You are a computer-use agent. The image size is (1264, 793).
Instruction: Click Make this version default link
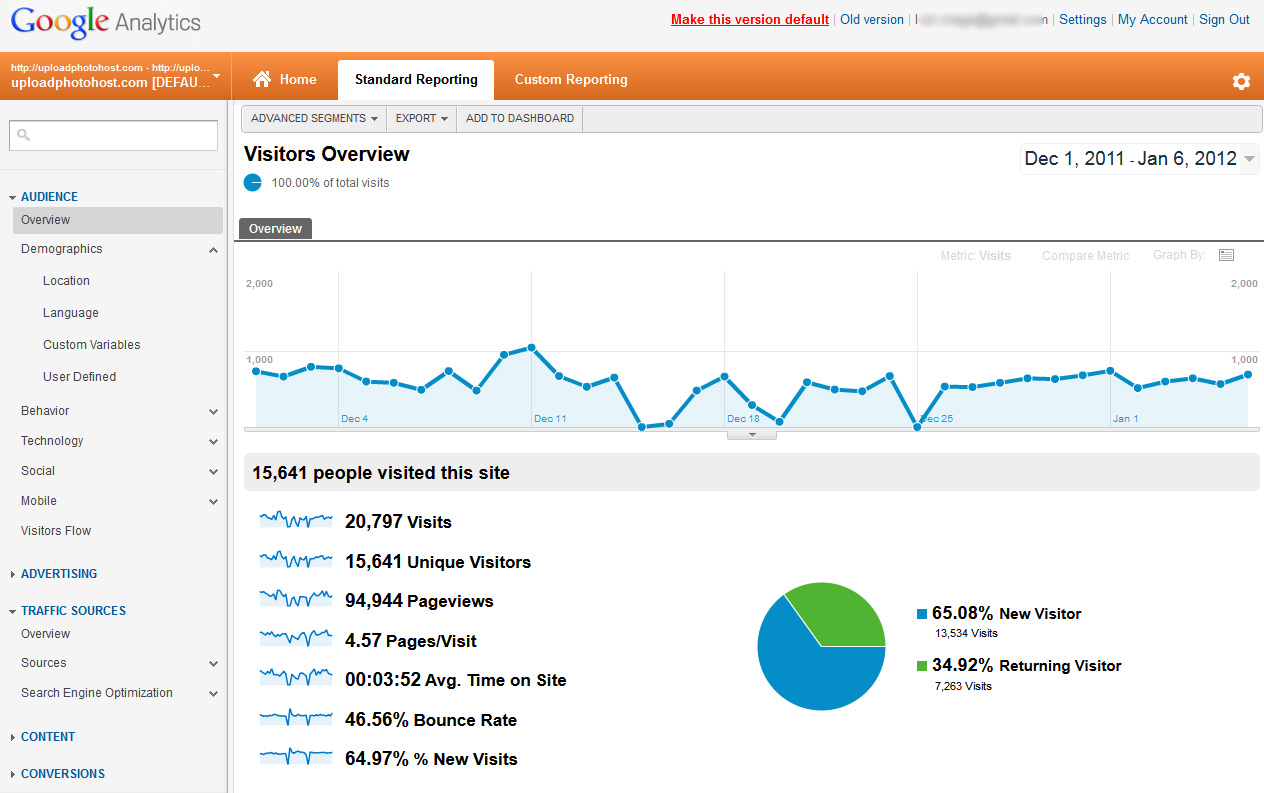point(749,20)
